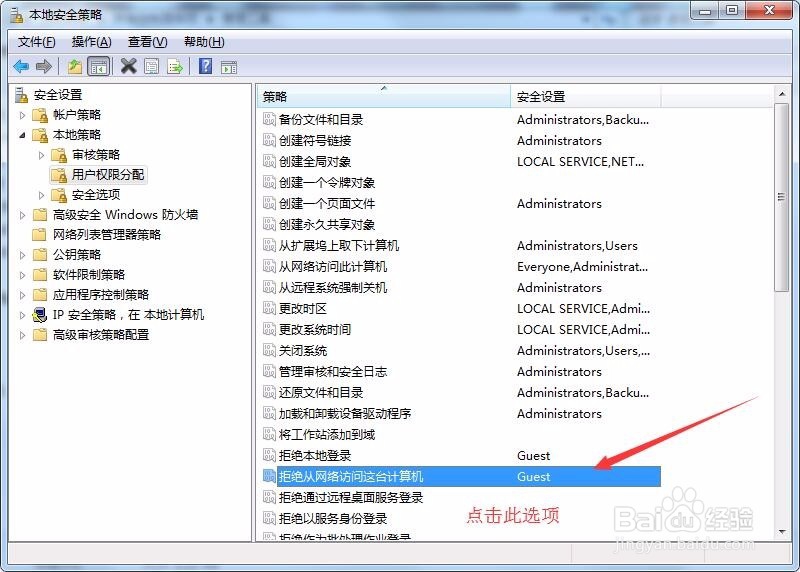This screenshot has width=800, height=572.
Task: Select the 创建一个页面文件 policy
Action: pyautogui.click(x=327, y=203)
